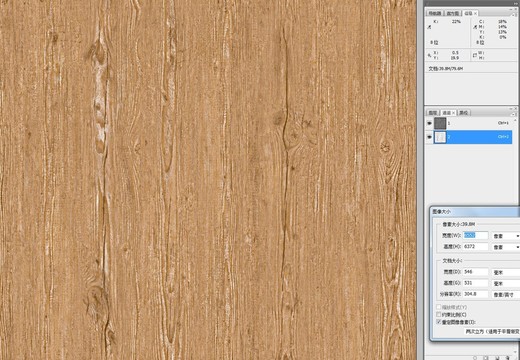Click the trash icon to delete channel
Screen dimensions: 520x360
coord(508,358)
